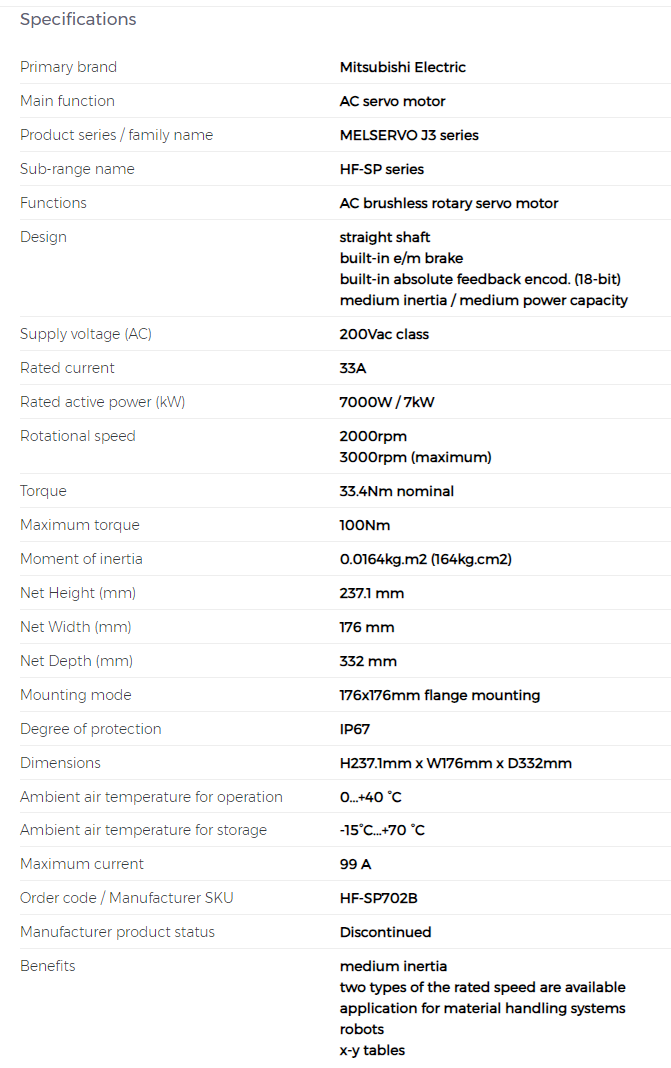Screen dimensions: 671x1068
Task: Select the IP67 protection value
Action: pos(354,729)
